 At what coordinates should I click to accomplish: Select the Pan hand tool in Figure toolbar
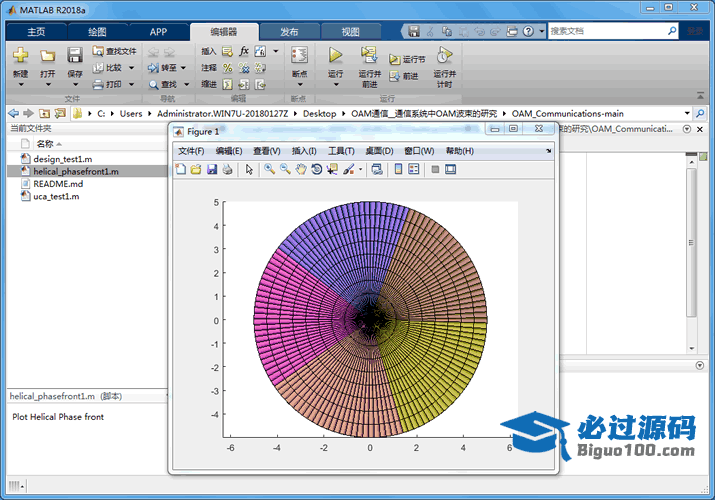tap(301, 170)
